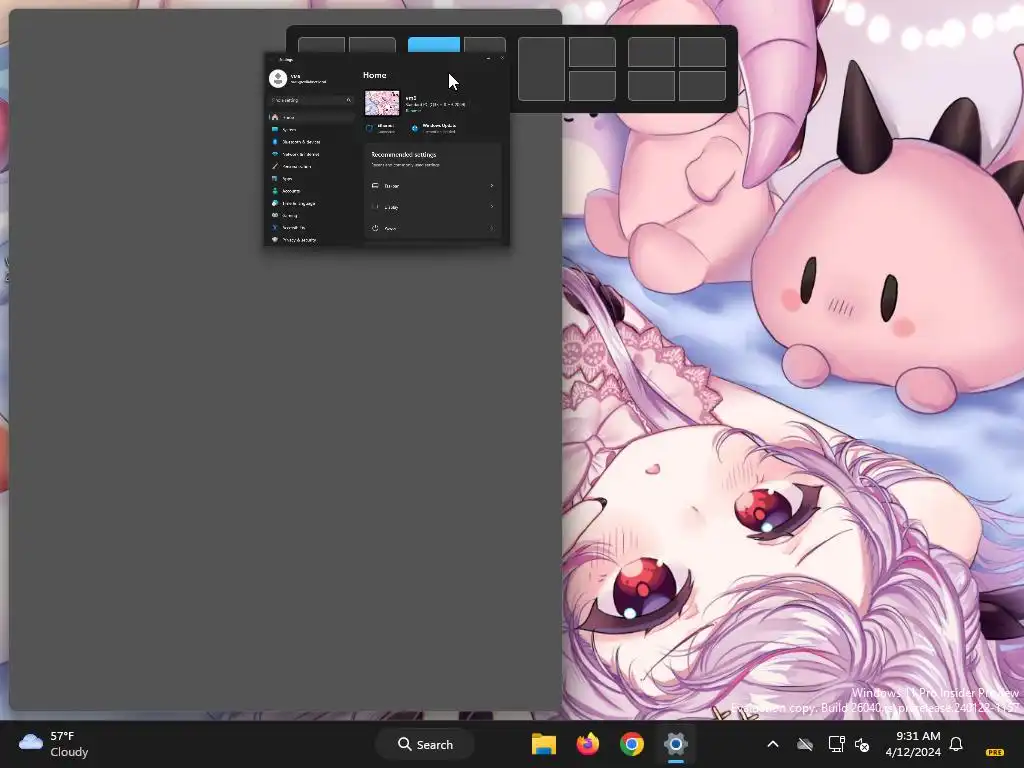Launch Google Chrome from the taskbar
The image size is (1024, 768).
click(632, 744)
